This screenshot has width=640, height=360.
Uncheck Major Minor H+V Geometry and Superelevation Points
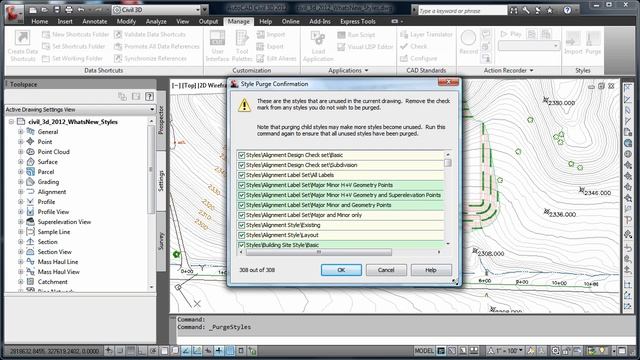point(242,195)
